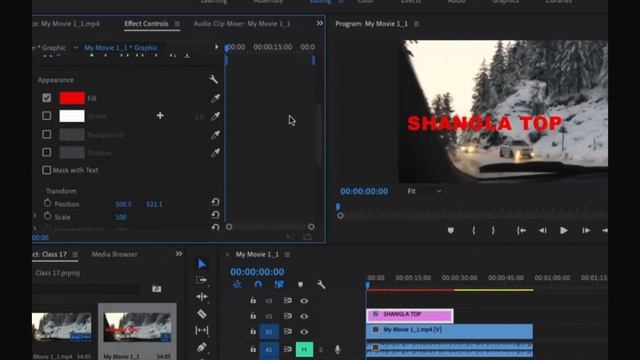Reset the Scale parameter
Viewport: 640px width, 360px height.
coord(216,215)
